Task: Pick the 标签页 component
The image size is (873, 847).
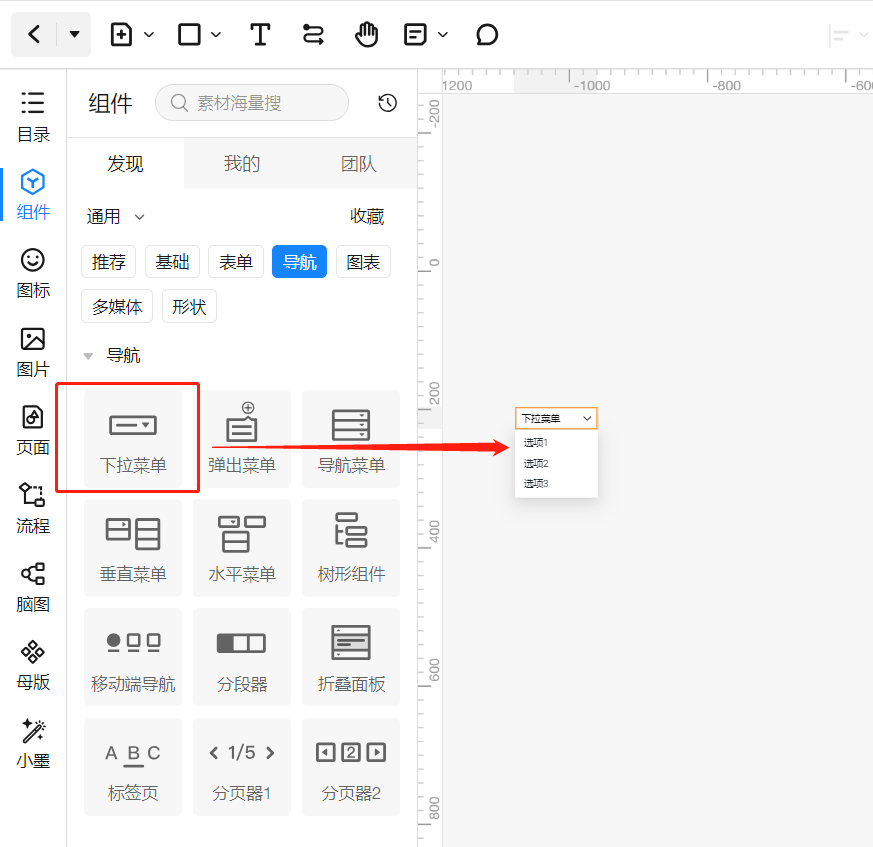Action: (133, 767)
